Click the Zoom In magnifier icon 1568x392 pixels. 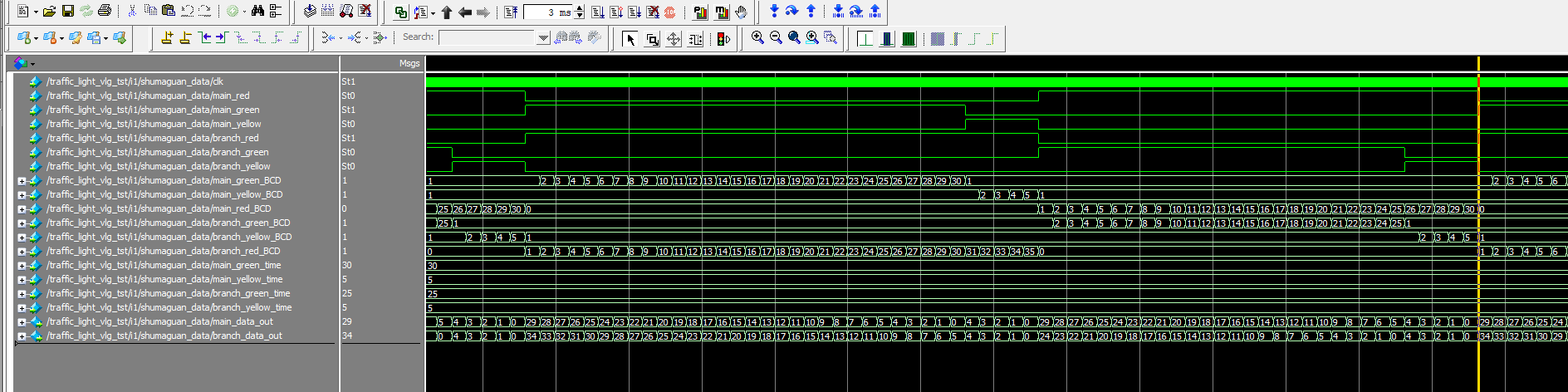[757, 37]
